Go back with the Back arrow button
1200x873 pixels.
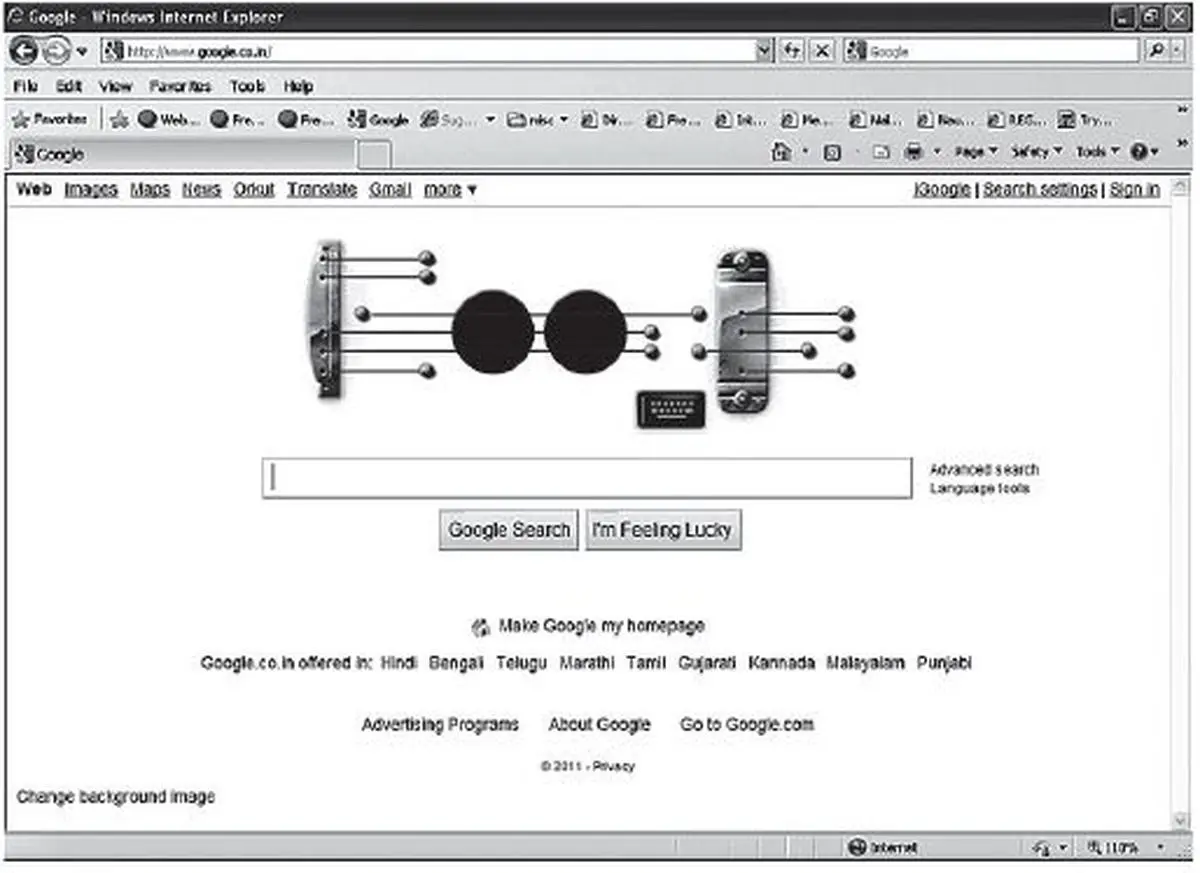24,50
